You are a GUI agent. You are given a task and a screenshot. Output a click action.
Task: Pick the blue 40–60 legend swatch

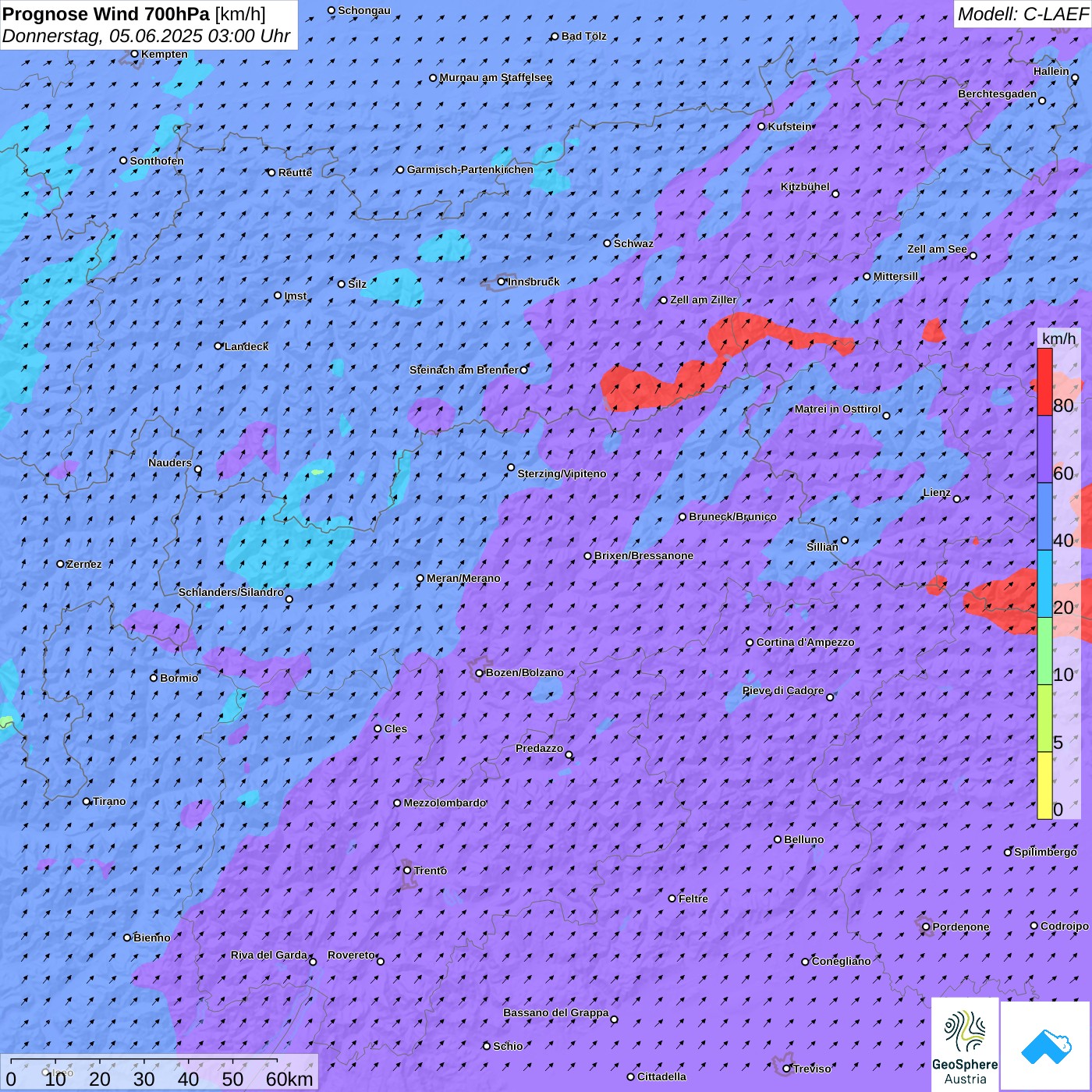pos(1044,517)
